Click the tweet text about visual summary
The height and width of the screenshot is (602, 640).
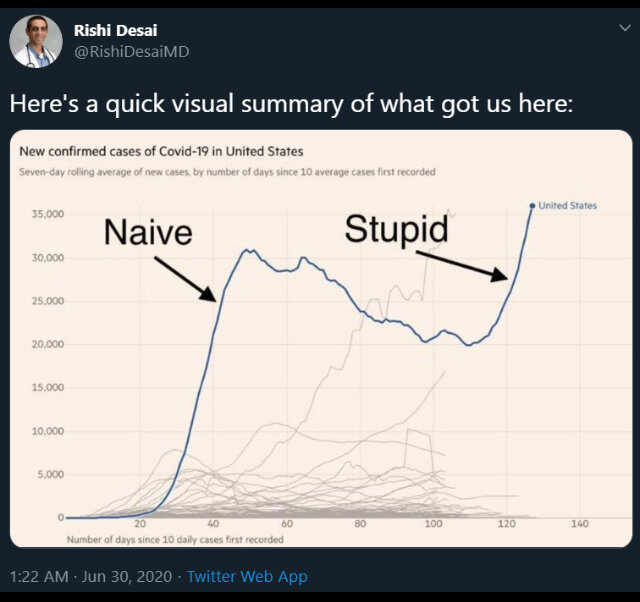point(291,104)
